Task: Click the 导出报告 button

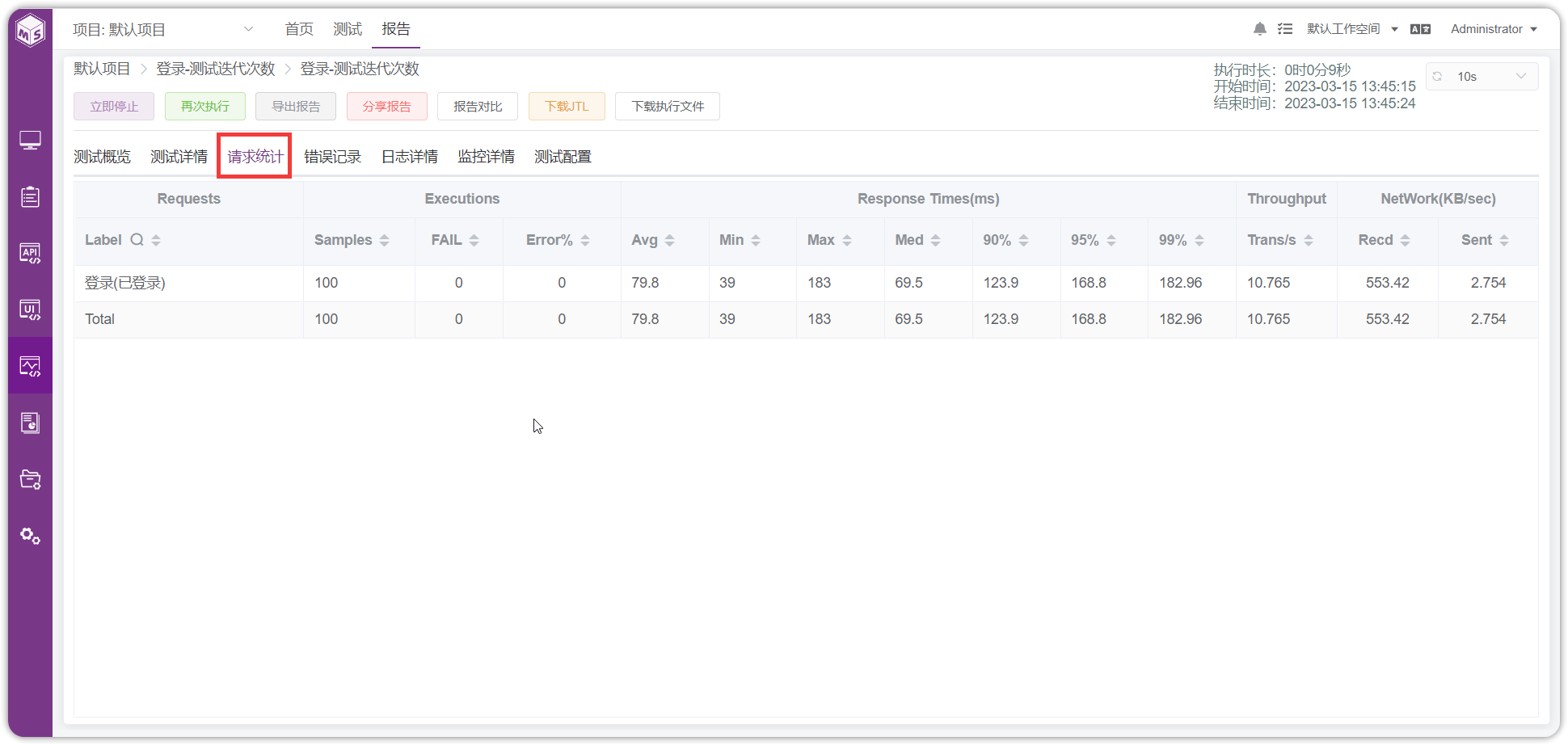Action: 296,107
